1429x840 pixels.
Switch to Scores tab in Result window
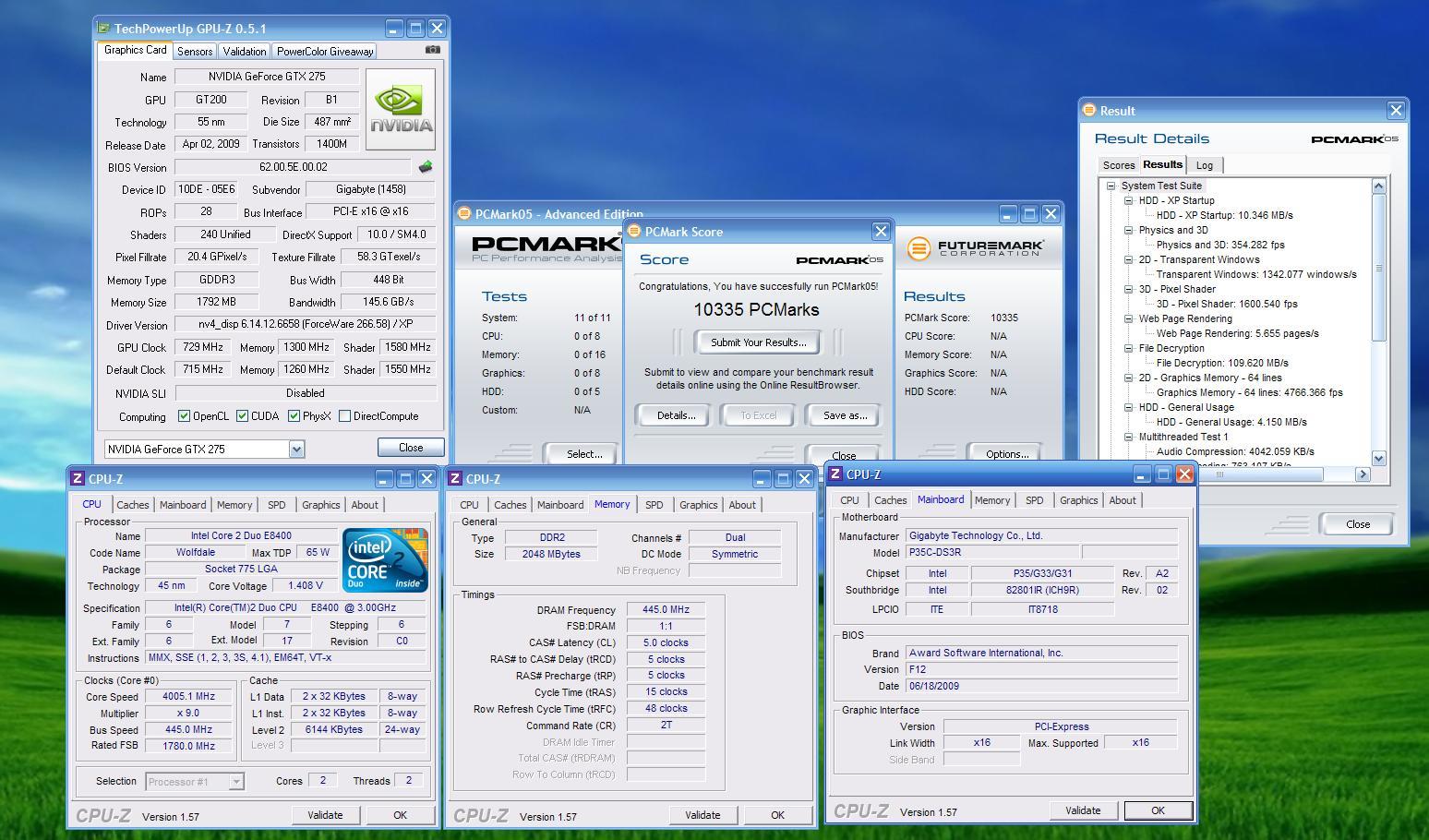1119,165
